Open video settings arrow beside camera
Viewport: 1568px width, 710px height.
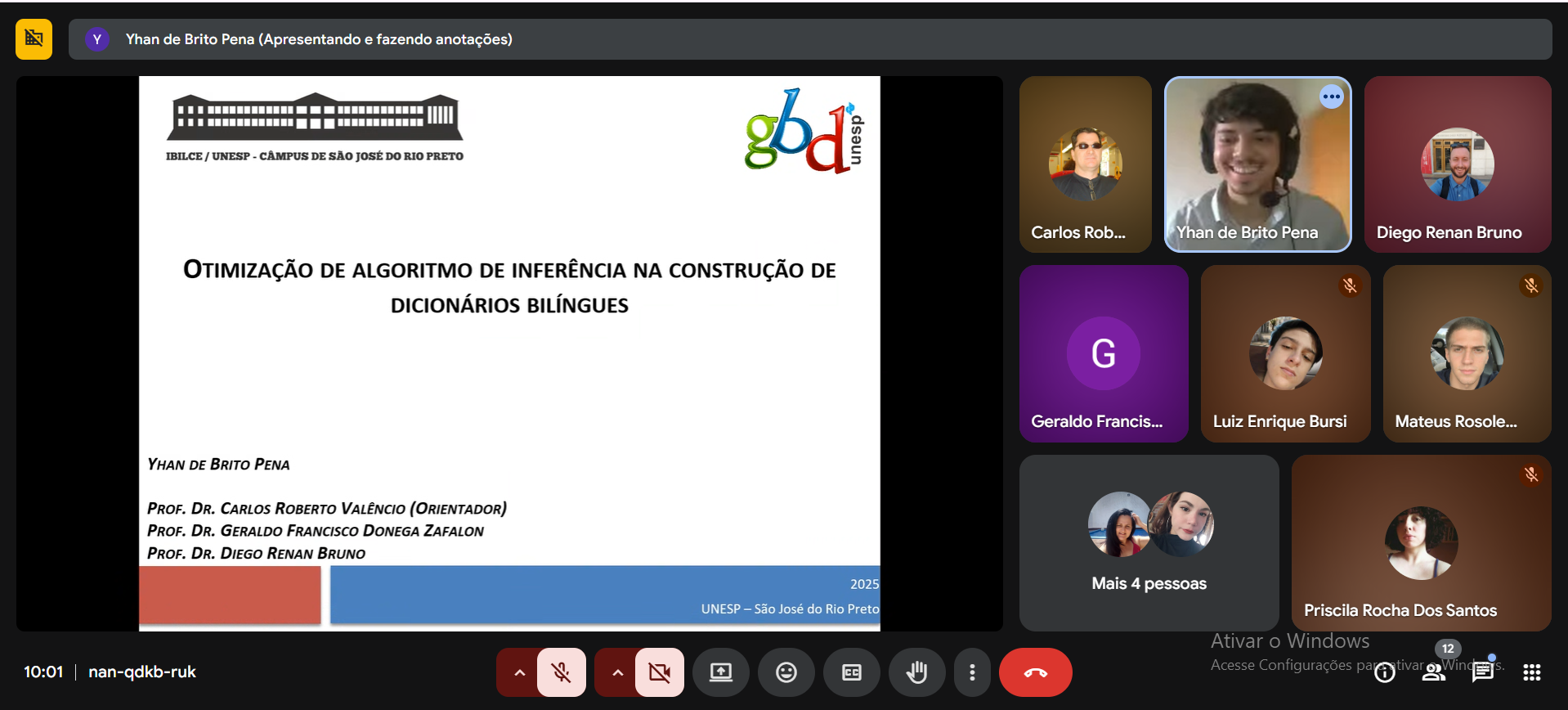617,672
